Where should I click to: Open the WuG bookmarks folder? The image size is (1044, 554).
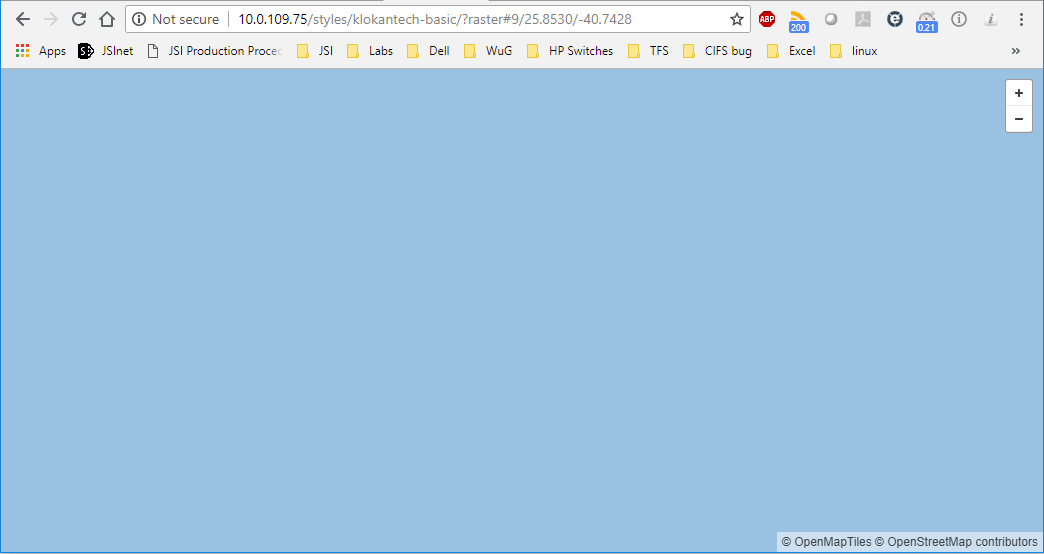click(488, 51)
